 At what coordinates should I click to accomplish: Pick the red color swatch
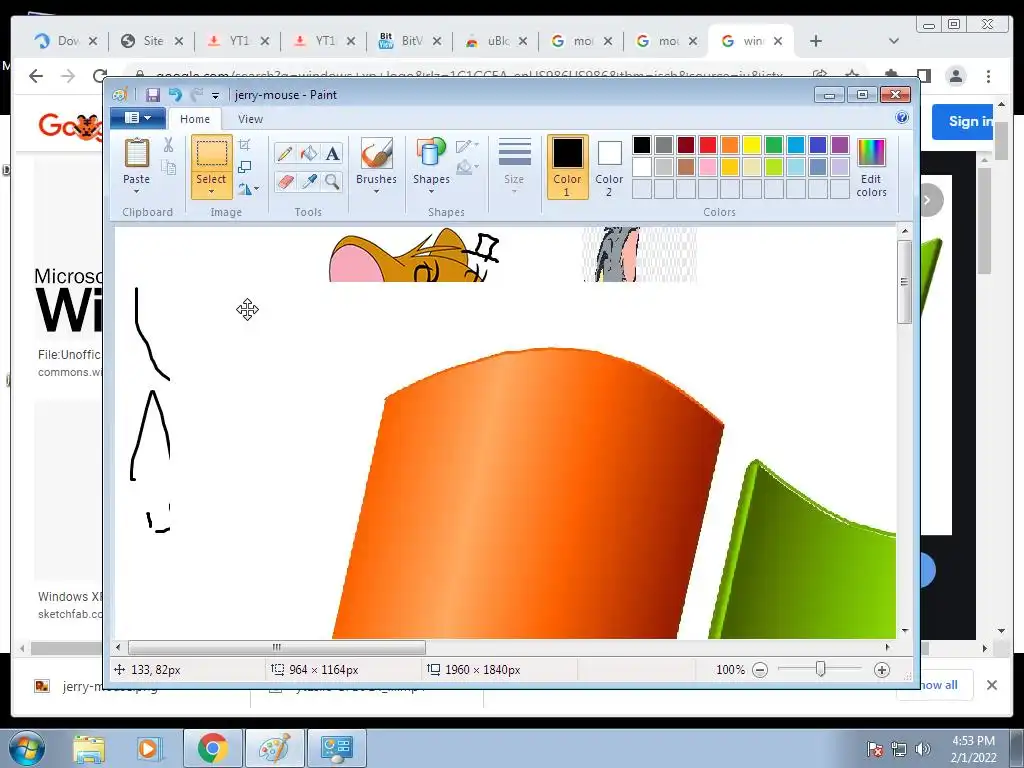click(x=707, y=145)
